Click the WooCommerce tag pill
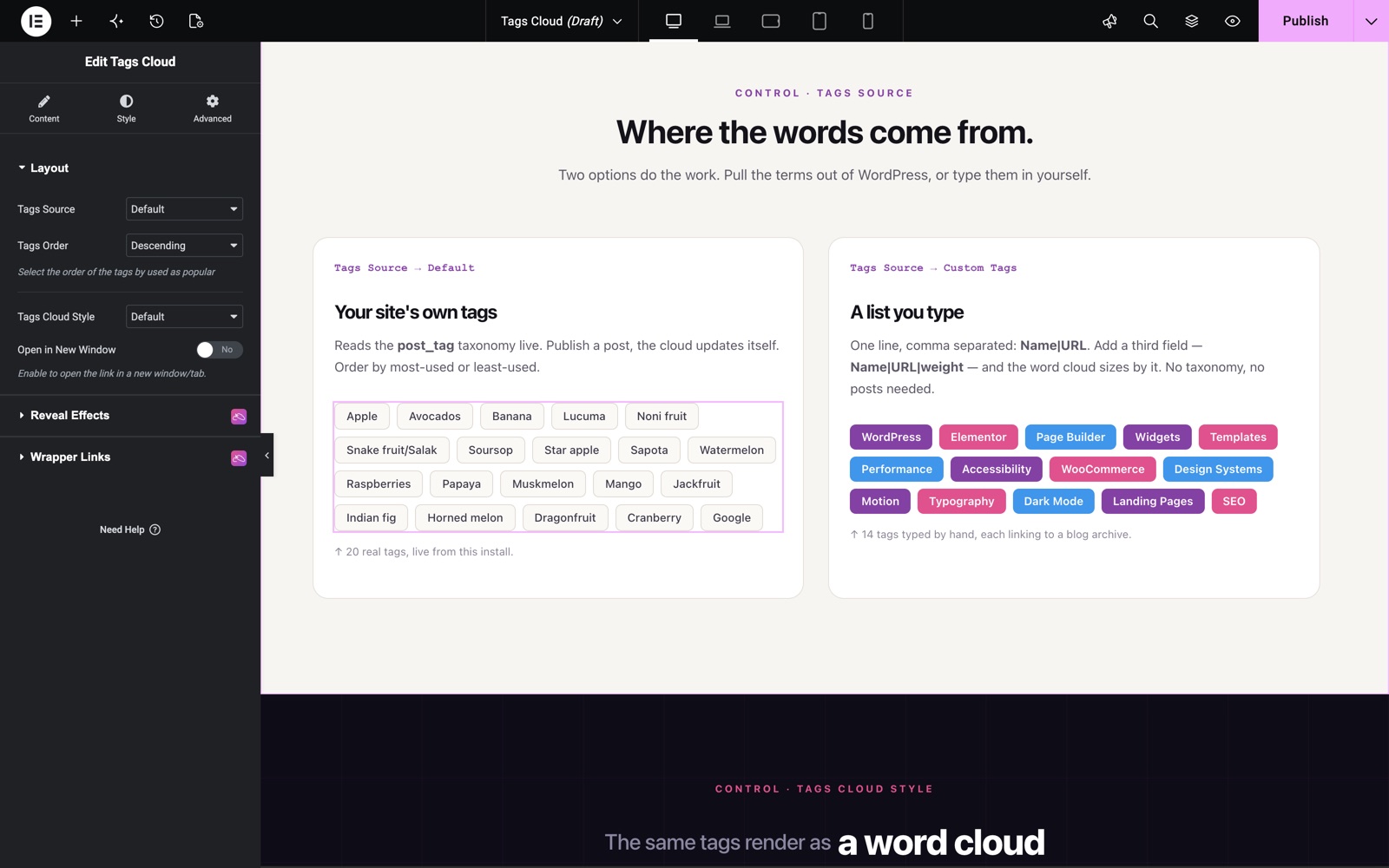1389x868 pixels. pos(1103,470)
